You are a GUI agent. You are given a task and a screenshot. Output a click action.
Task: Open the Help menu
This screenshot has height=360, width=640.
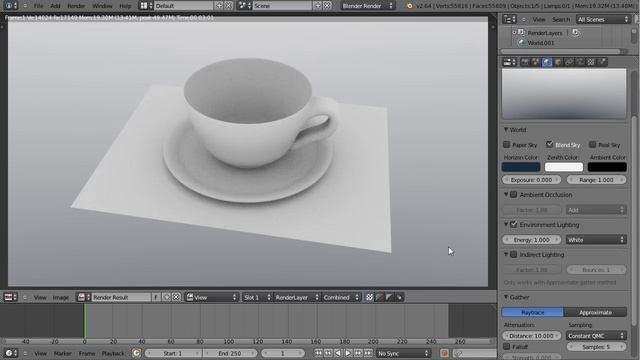(125, 6)
